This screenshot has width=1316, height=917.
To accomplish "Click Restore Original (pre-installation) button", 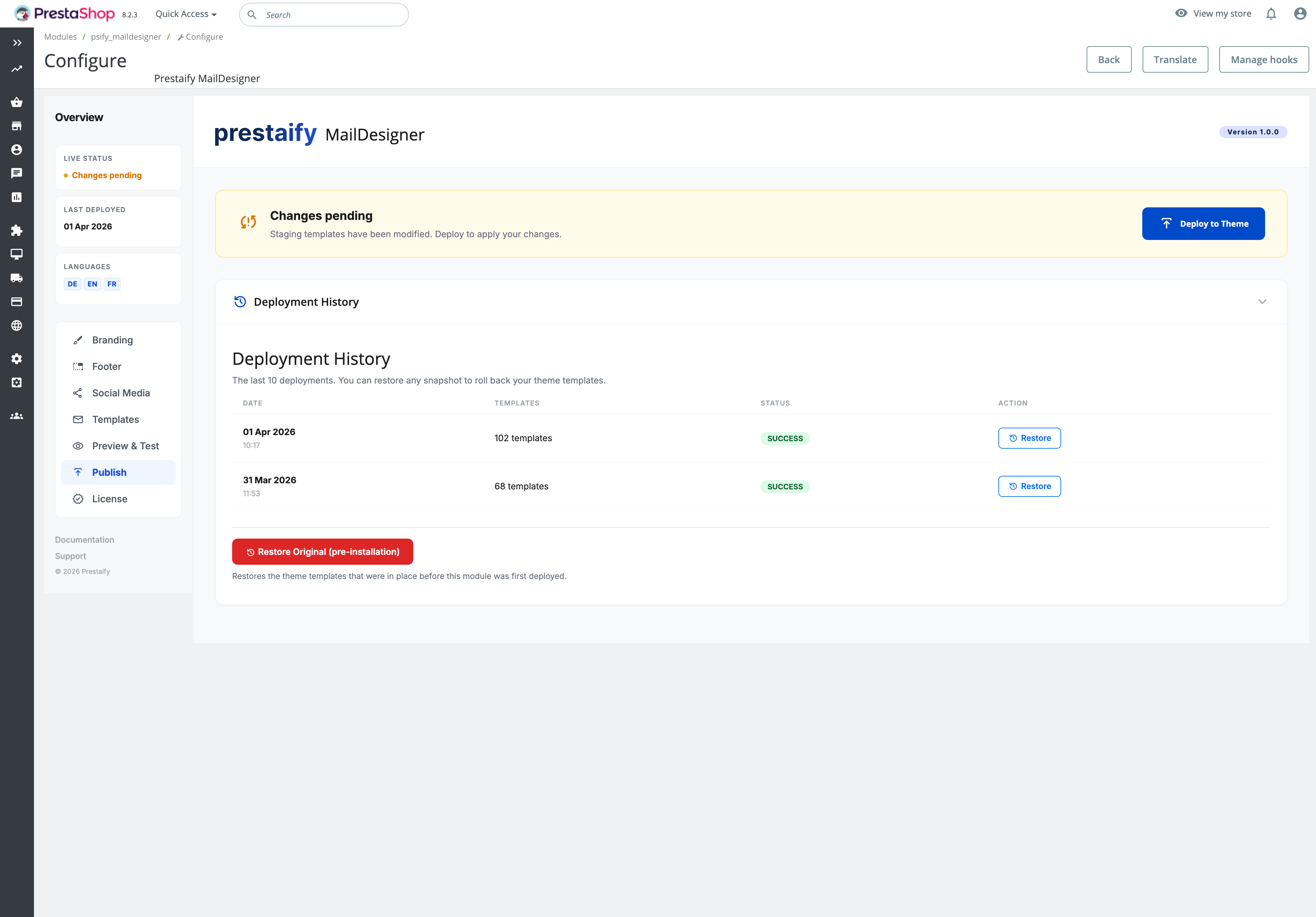I will (322, 551).
